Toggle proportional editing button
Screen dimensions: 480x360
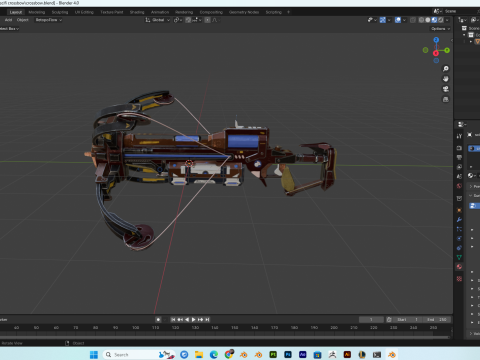click(207, 20)
